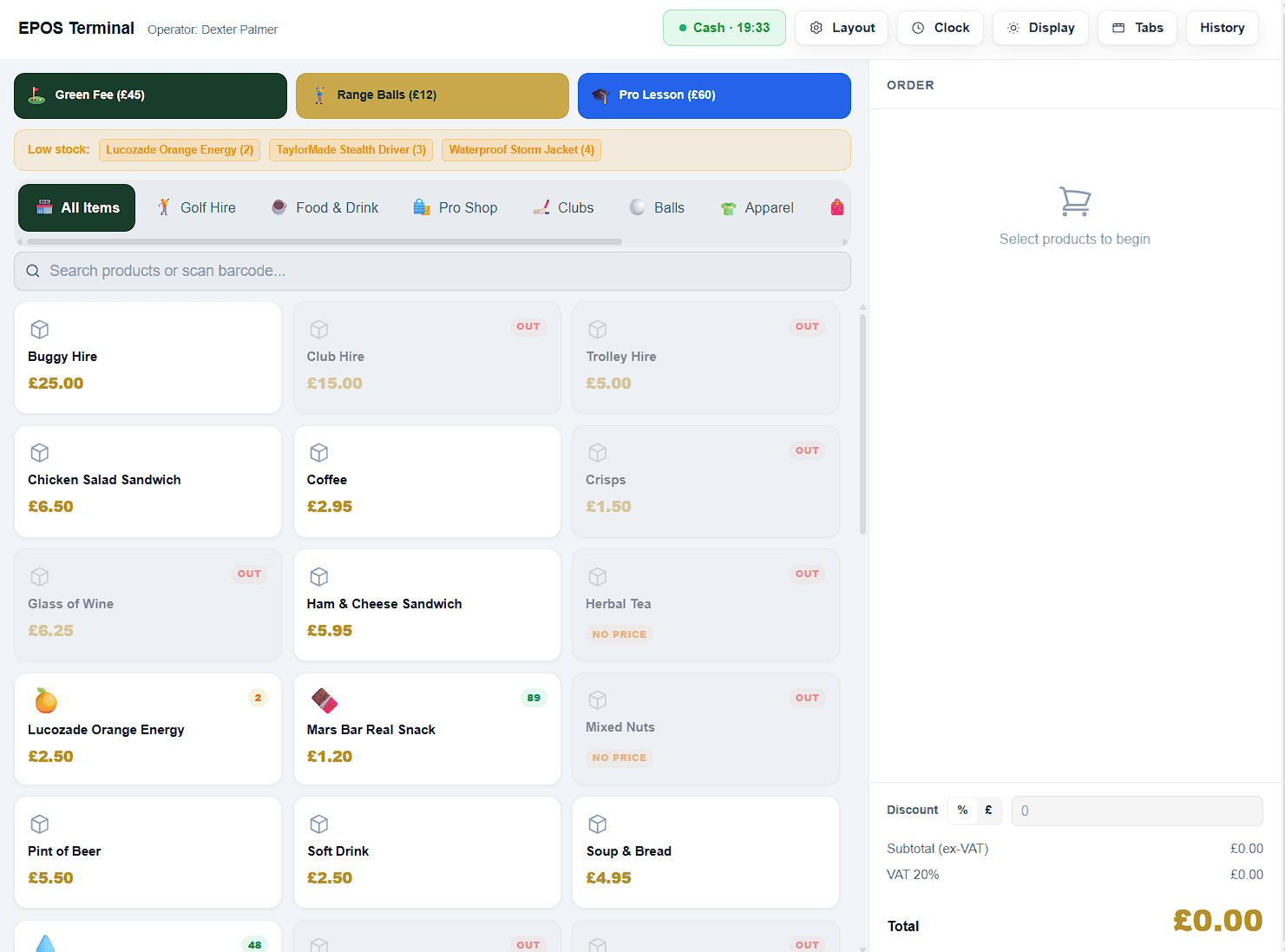The height and width of the screenshot is (952, 1285).
Task: Click the product grid vertical scrollbar
Action: (862, 423)
